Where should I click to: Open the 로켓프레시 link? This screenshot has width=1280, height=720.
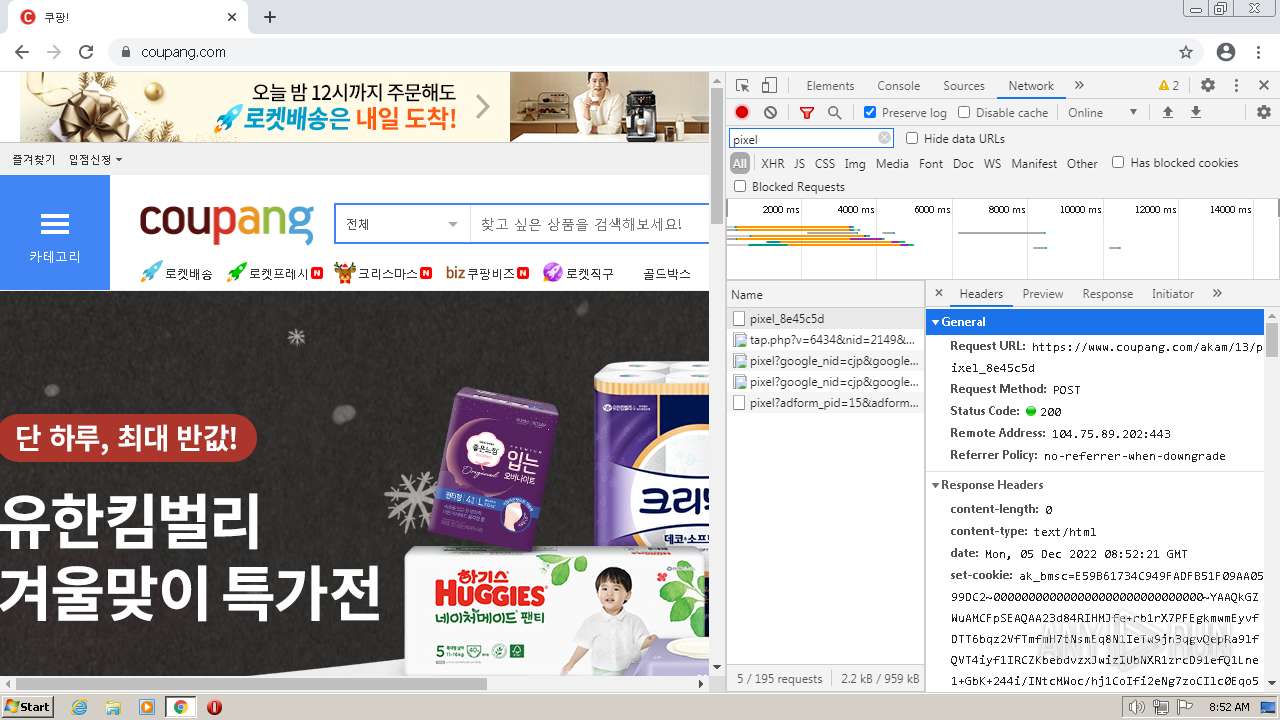(274, 272)
